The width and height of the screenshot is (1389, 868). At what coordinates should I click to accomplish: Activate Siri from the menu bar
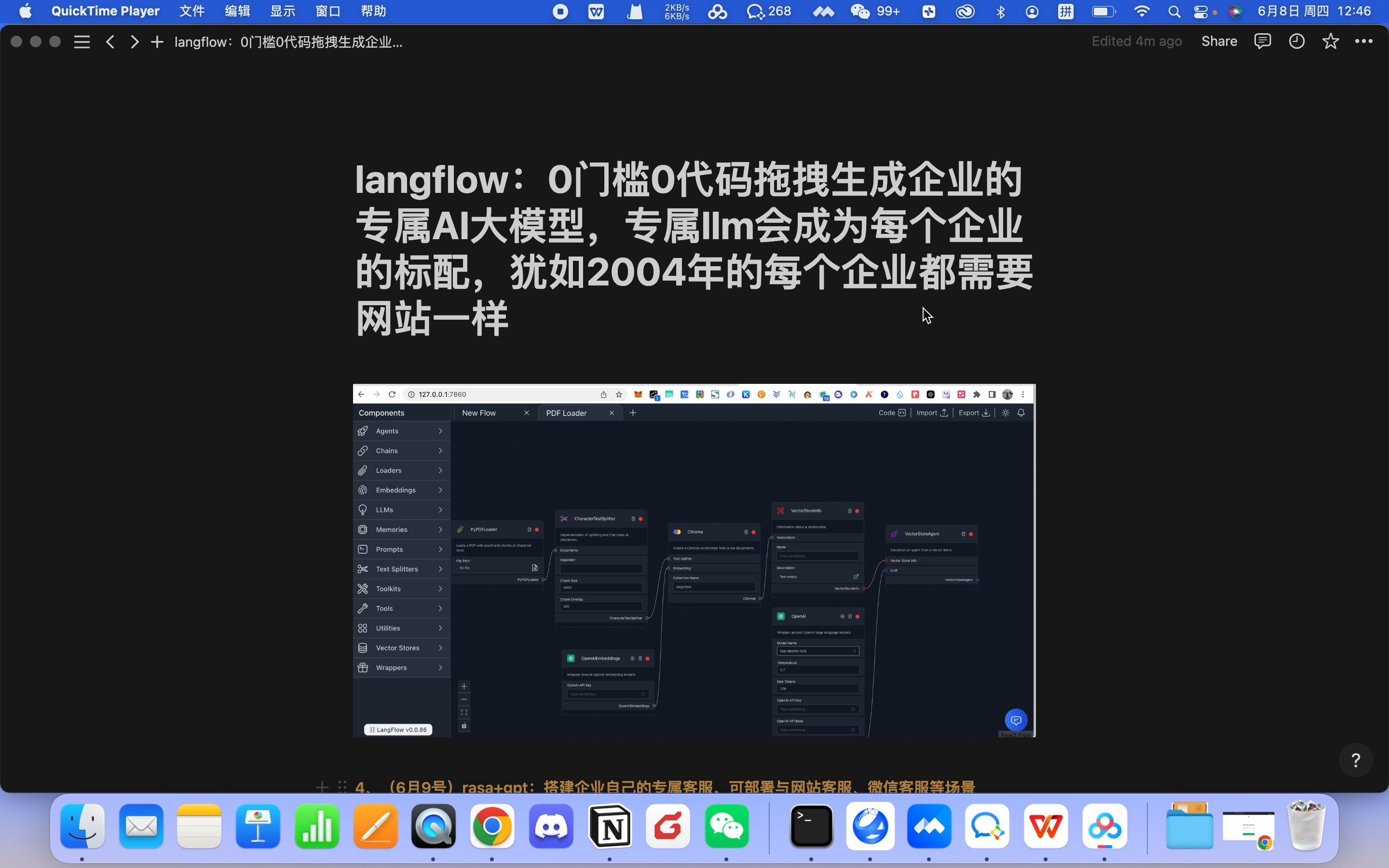tap(1236, 12)
